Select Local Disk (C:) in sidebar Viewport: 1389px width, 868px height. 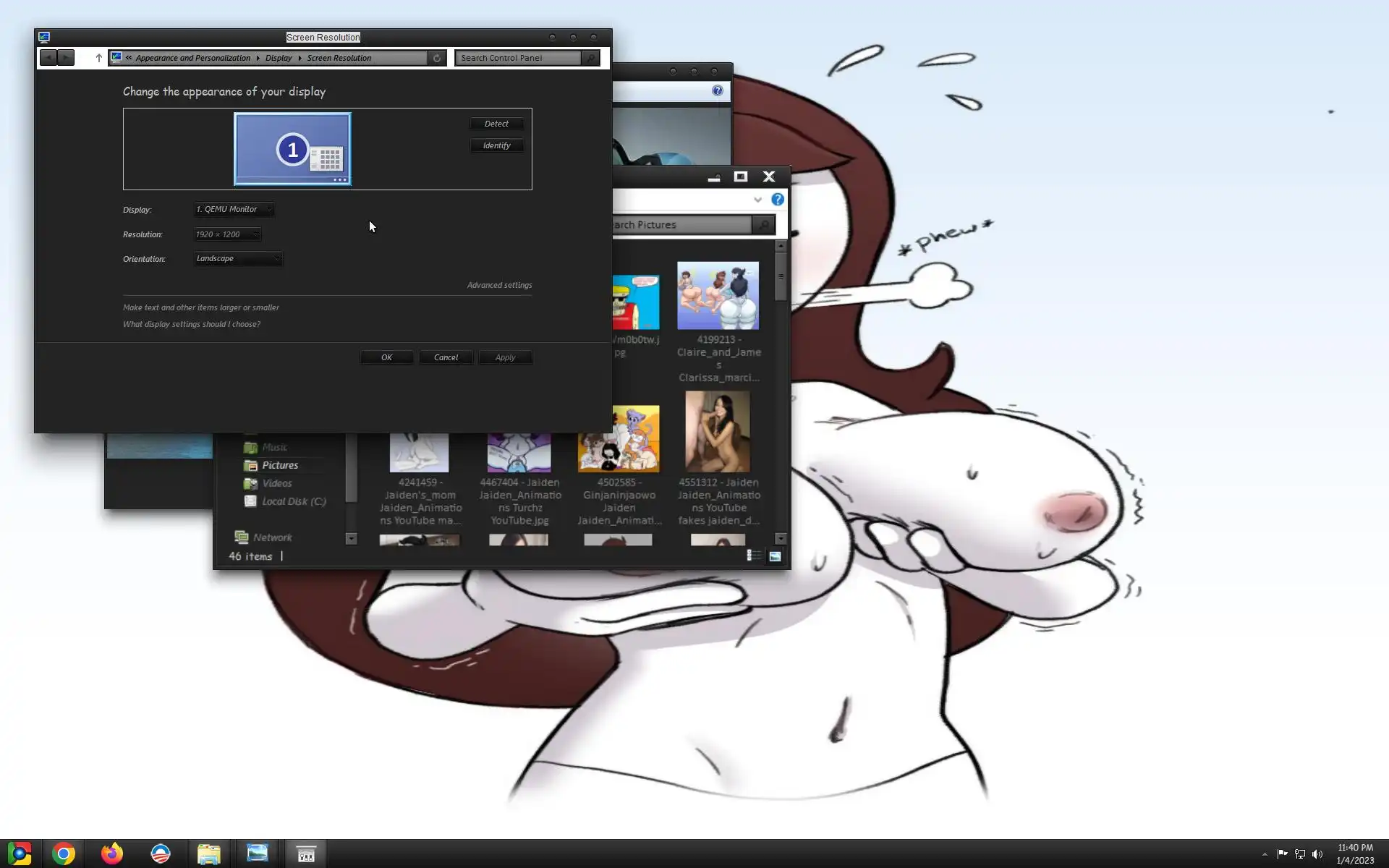pos(293,501)
